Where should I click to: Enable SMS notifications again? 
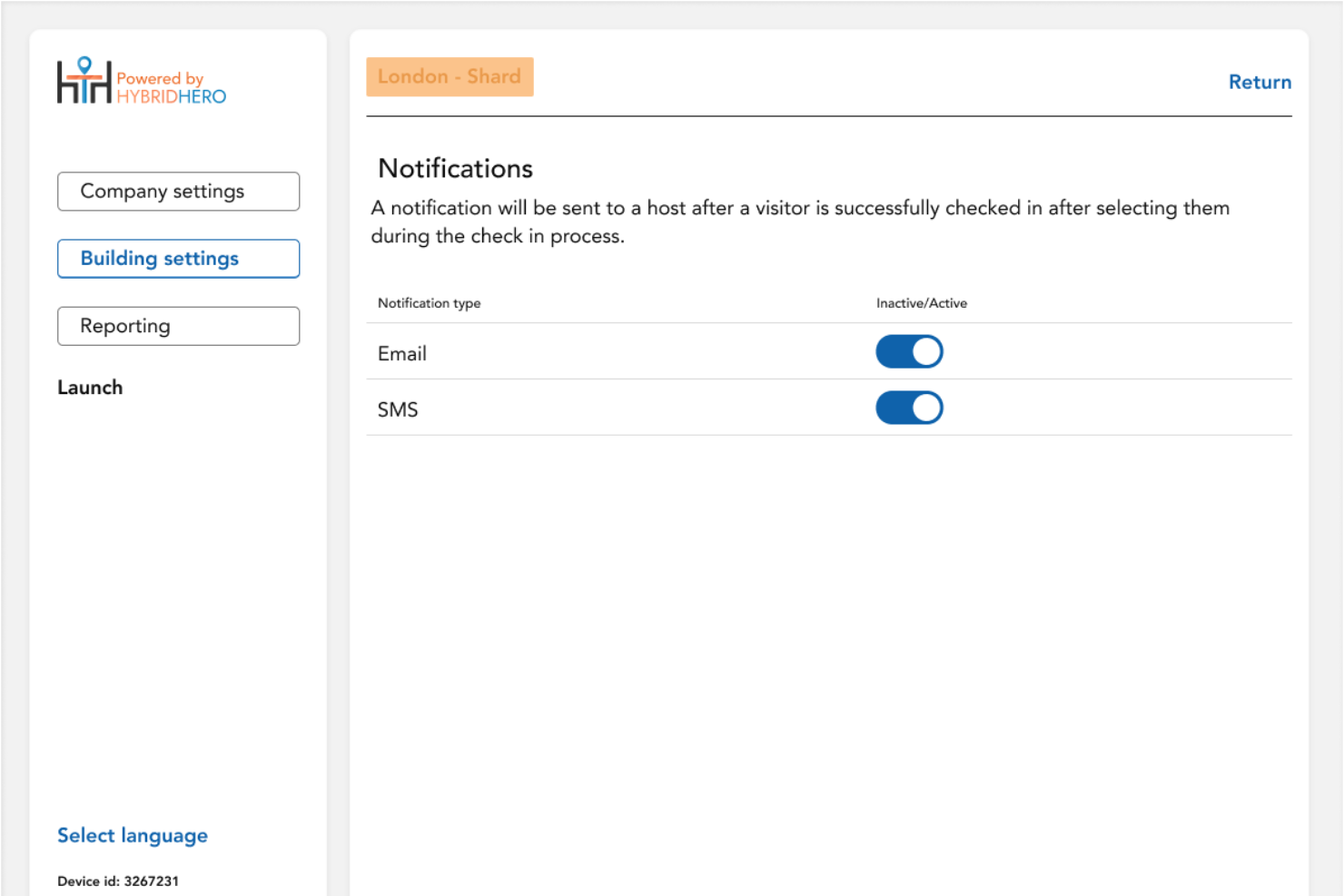(909, 408)
